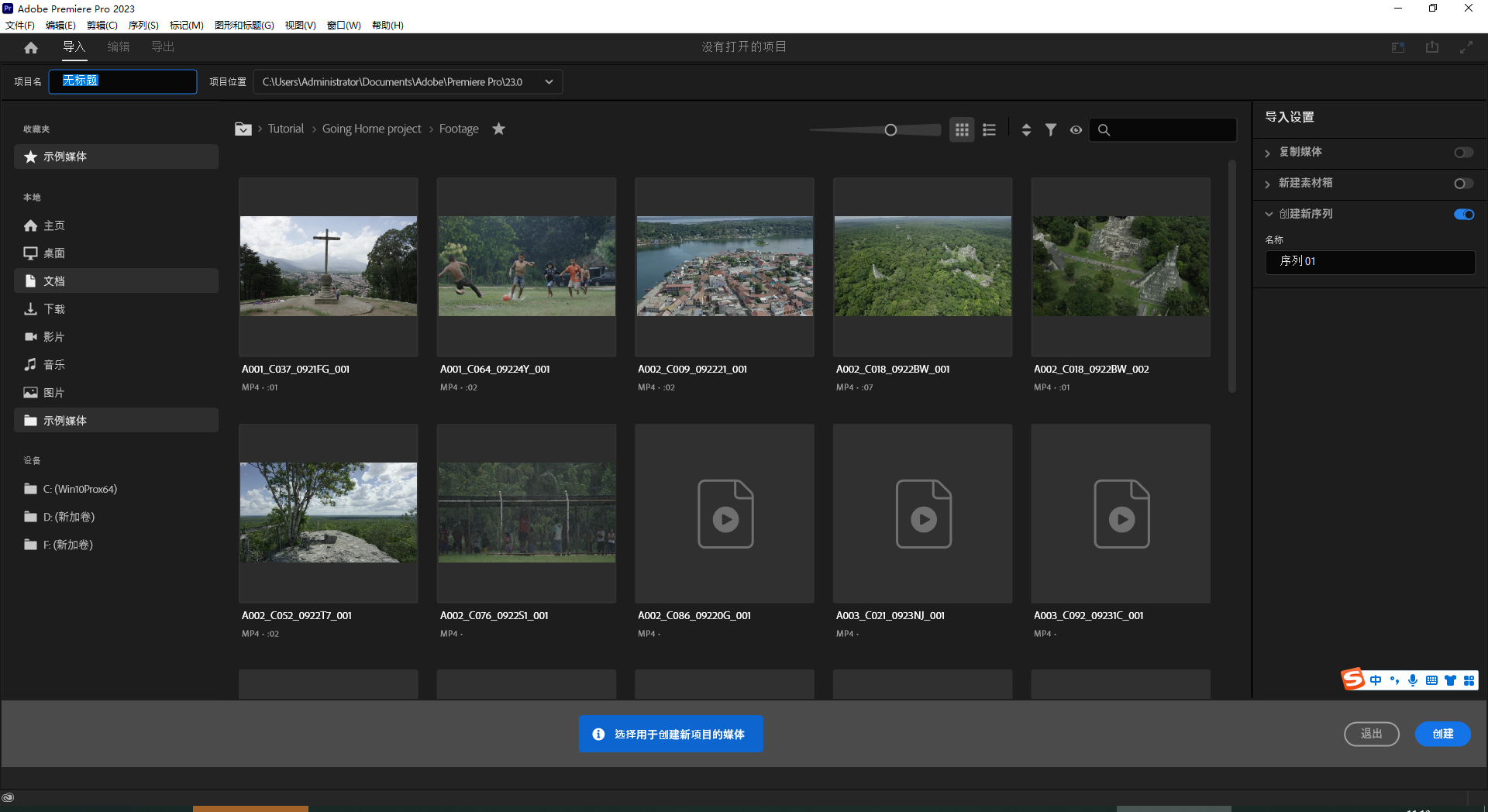Open the 序列(S) menu

tap(143, 26)
